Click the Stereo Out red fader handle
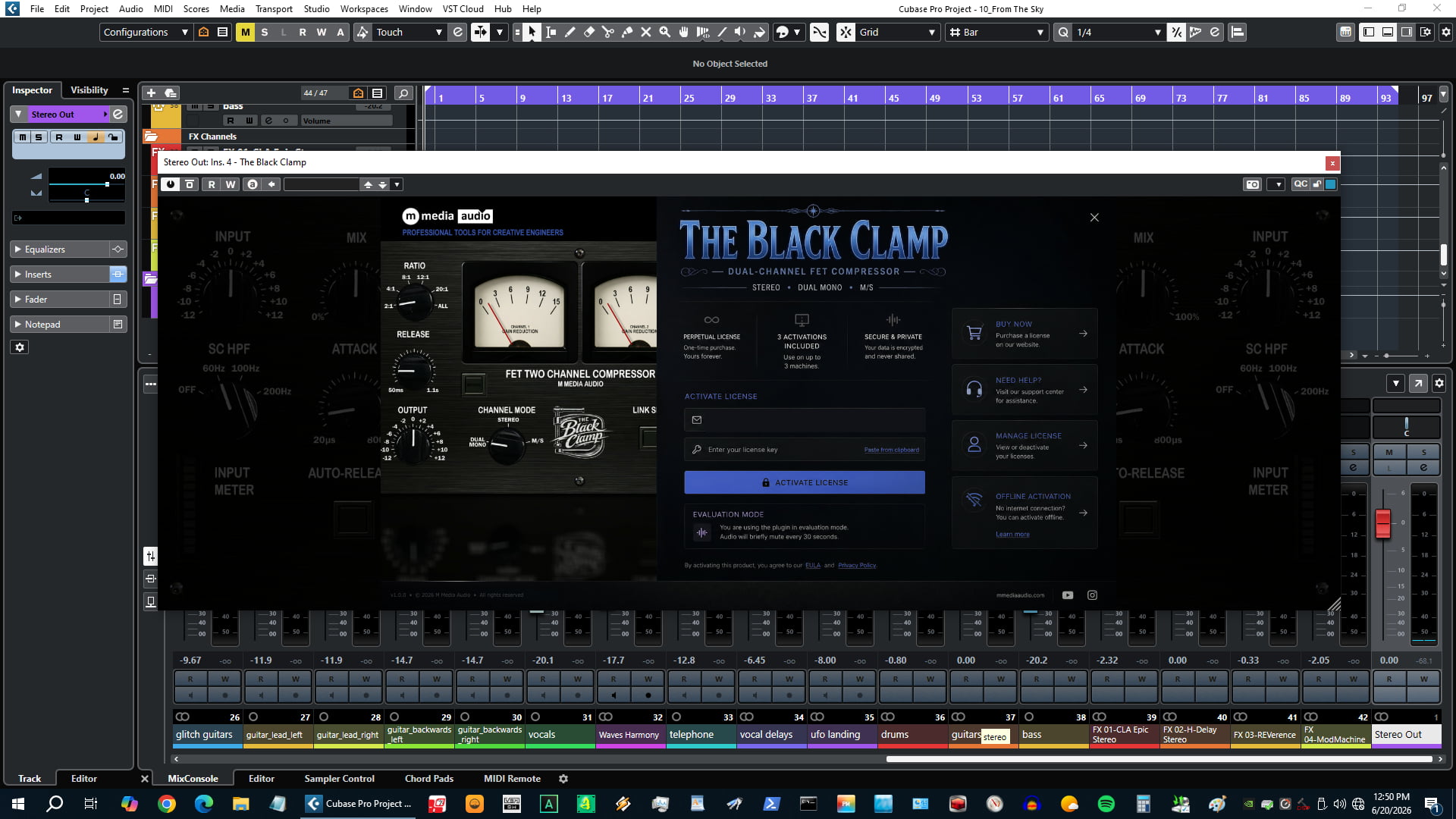This screenshot has height=819, width=1456. coord(1382,523)
